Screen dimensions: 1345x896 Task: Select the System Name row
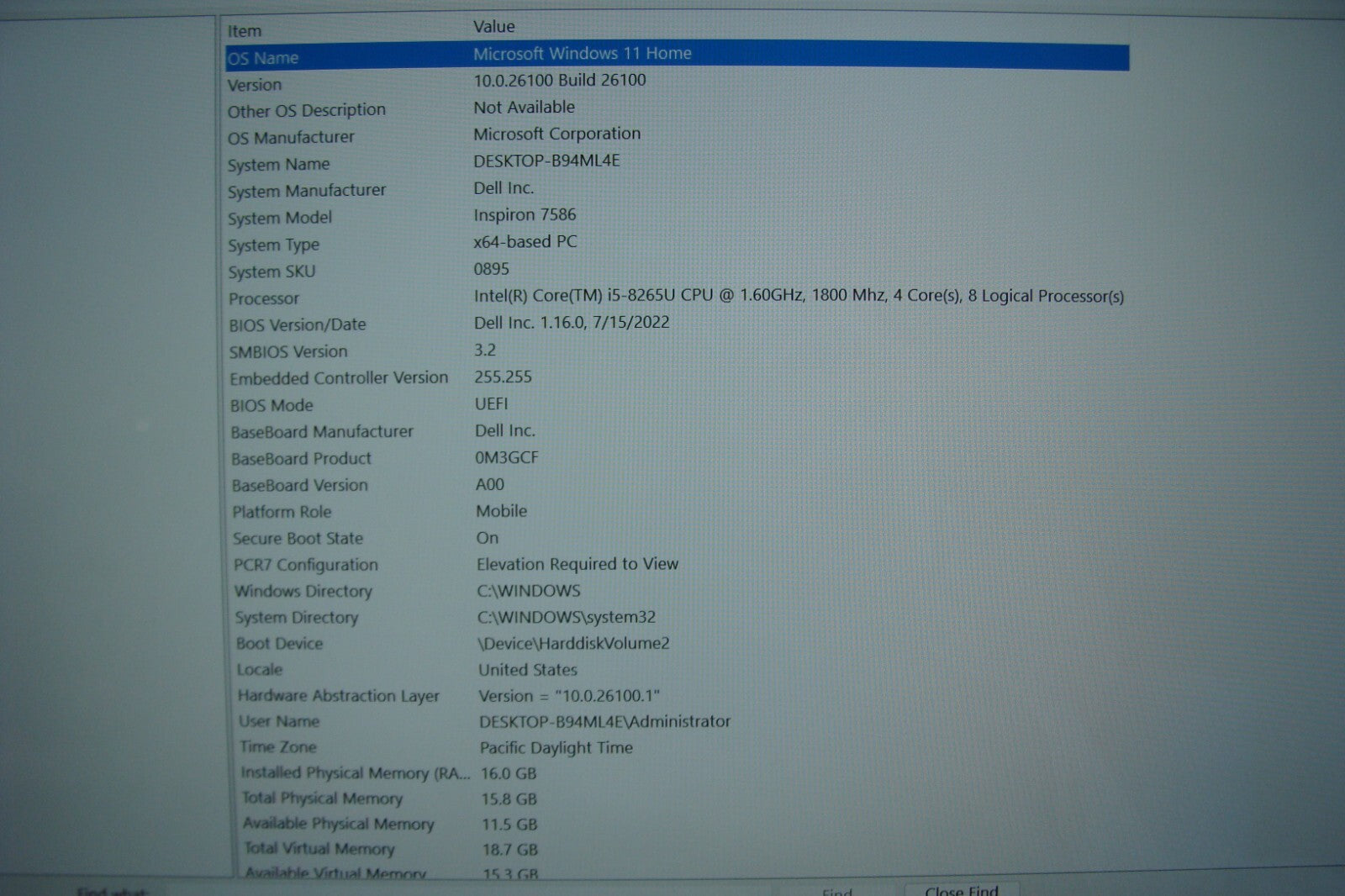click(278, 165)
